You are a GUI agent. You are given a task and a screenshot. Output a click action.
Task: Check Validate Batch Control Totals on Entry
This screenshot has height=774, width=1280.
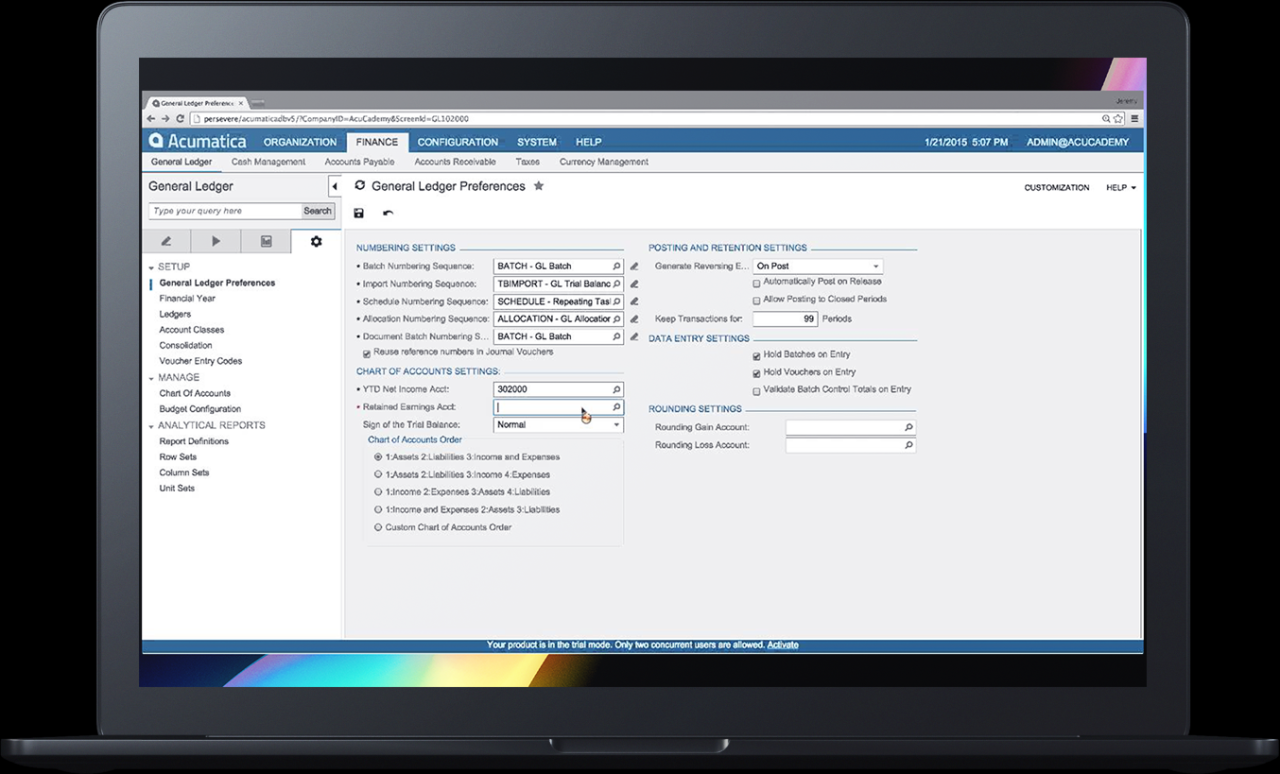pos(757,389)
